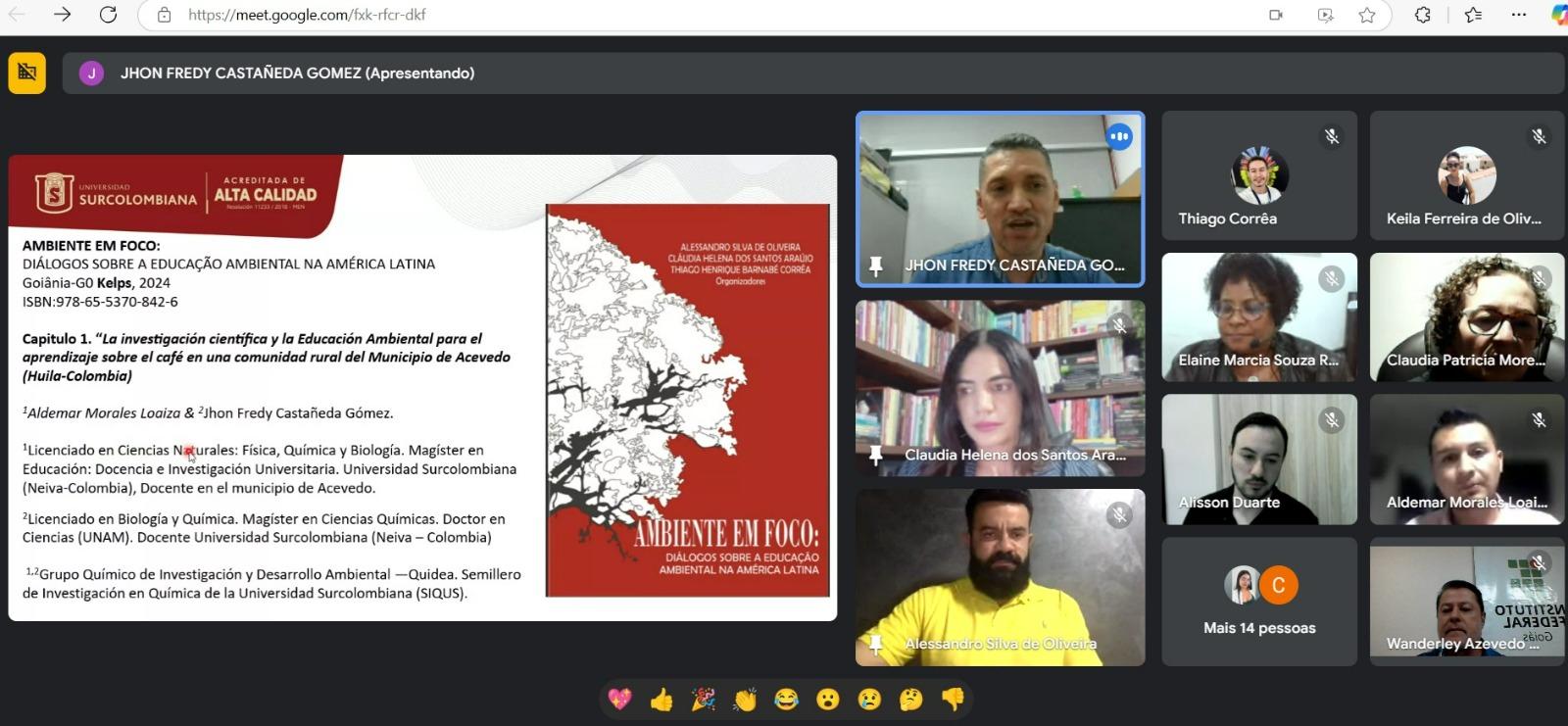Viewport: 1568px width, 726px height.
Task: Select Thiago Corrêa's participant tile
Action: [1259, 176]
